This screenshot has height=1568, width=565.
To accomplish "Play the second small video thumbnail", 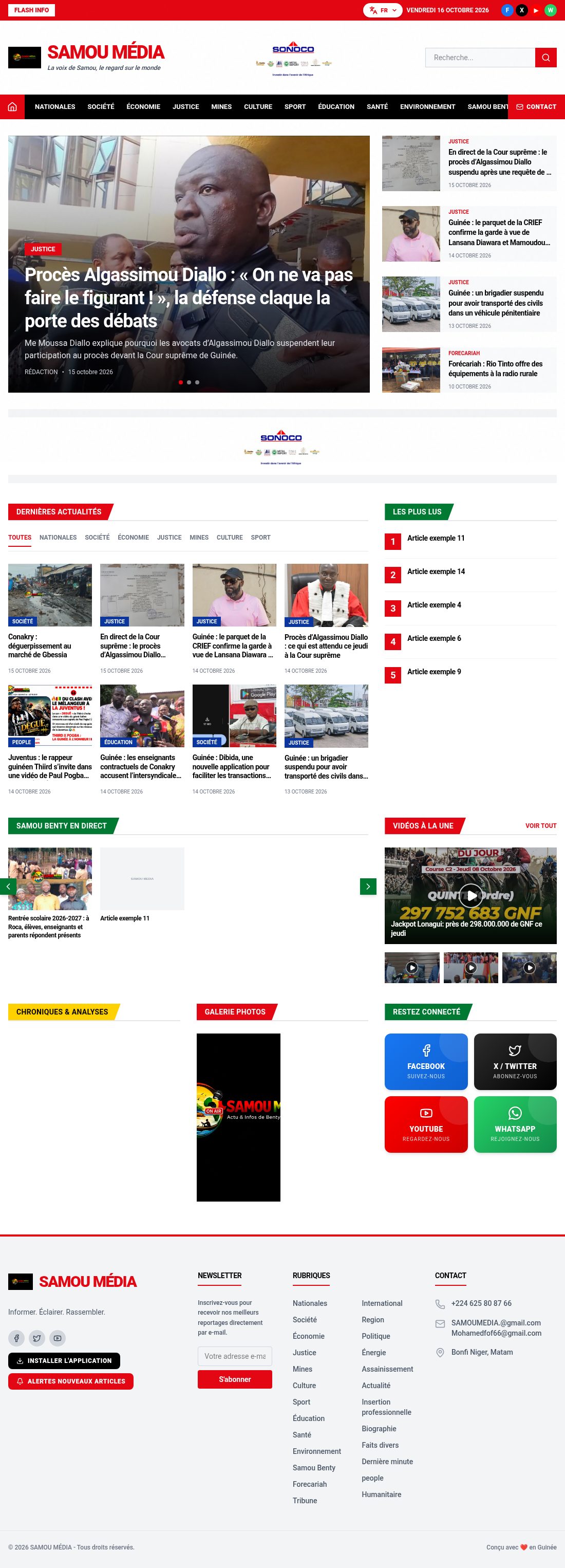I will [470, 967].
